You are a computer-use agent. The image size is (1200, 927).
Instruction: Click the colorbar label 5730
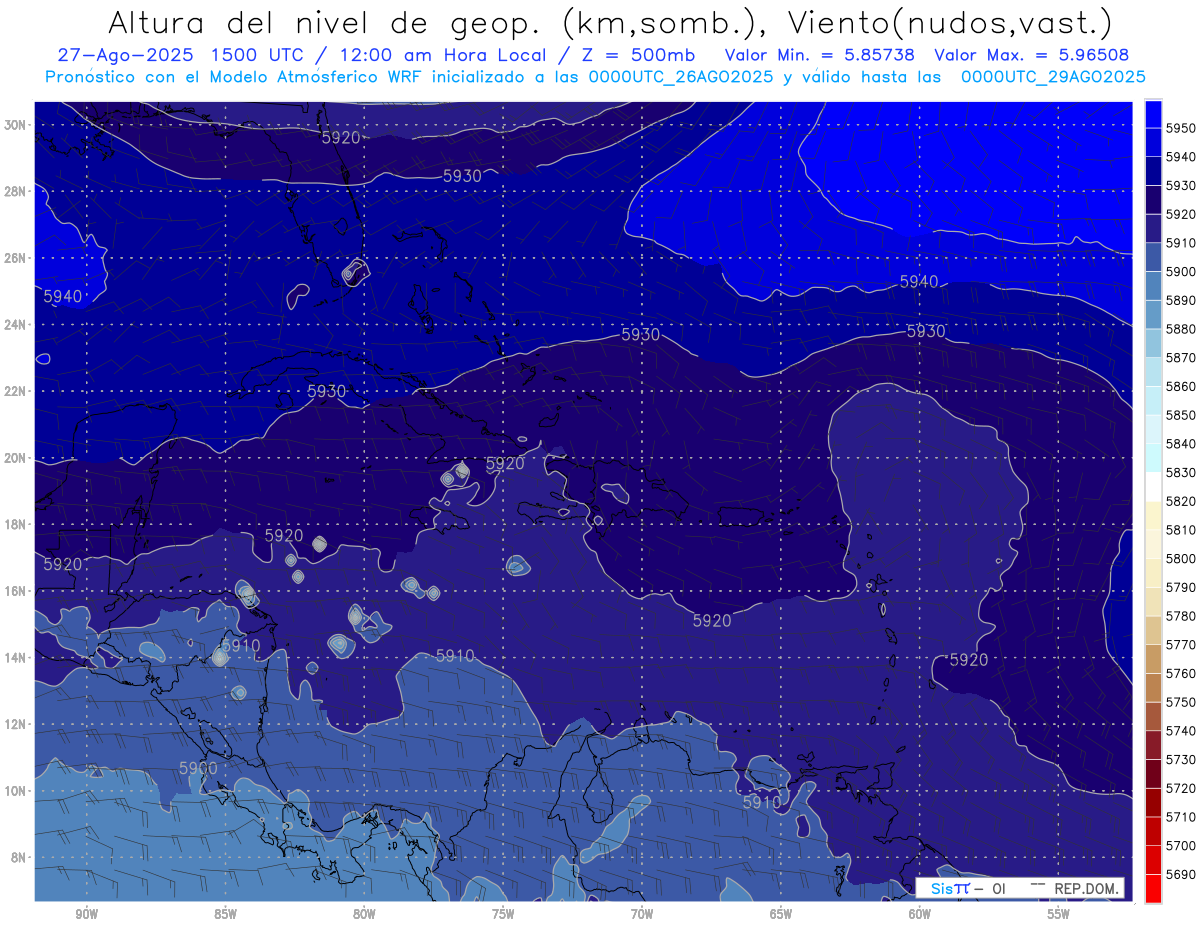click(1181, 760)
